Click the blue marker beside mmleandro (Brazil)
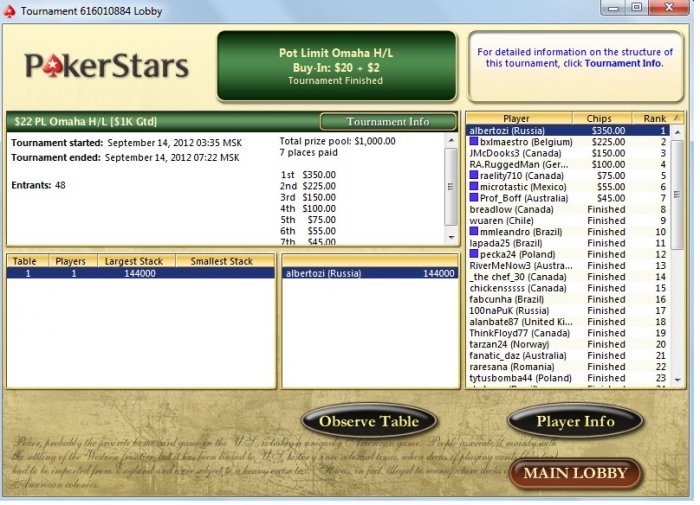Viewport: 700px width, 505px height. point(474,231)
